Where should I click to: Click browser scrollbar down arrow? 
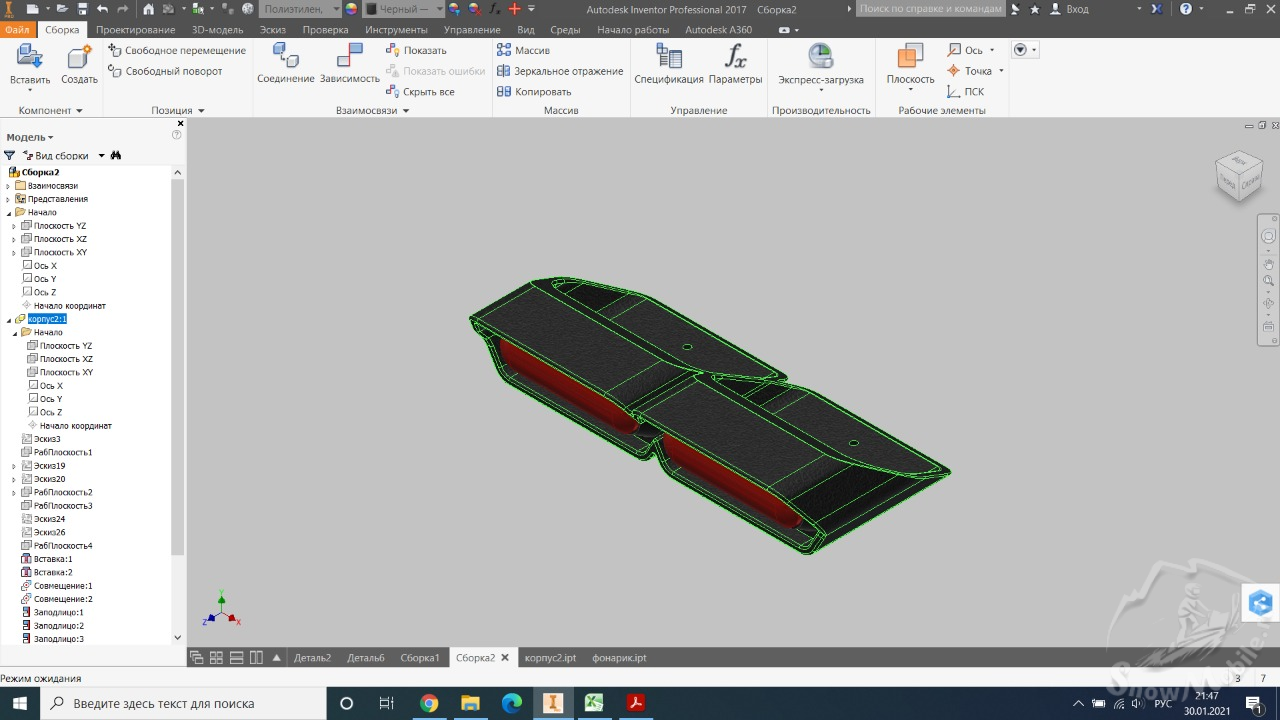[178, 637]
